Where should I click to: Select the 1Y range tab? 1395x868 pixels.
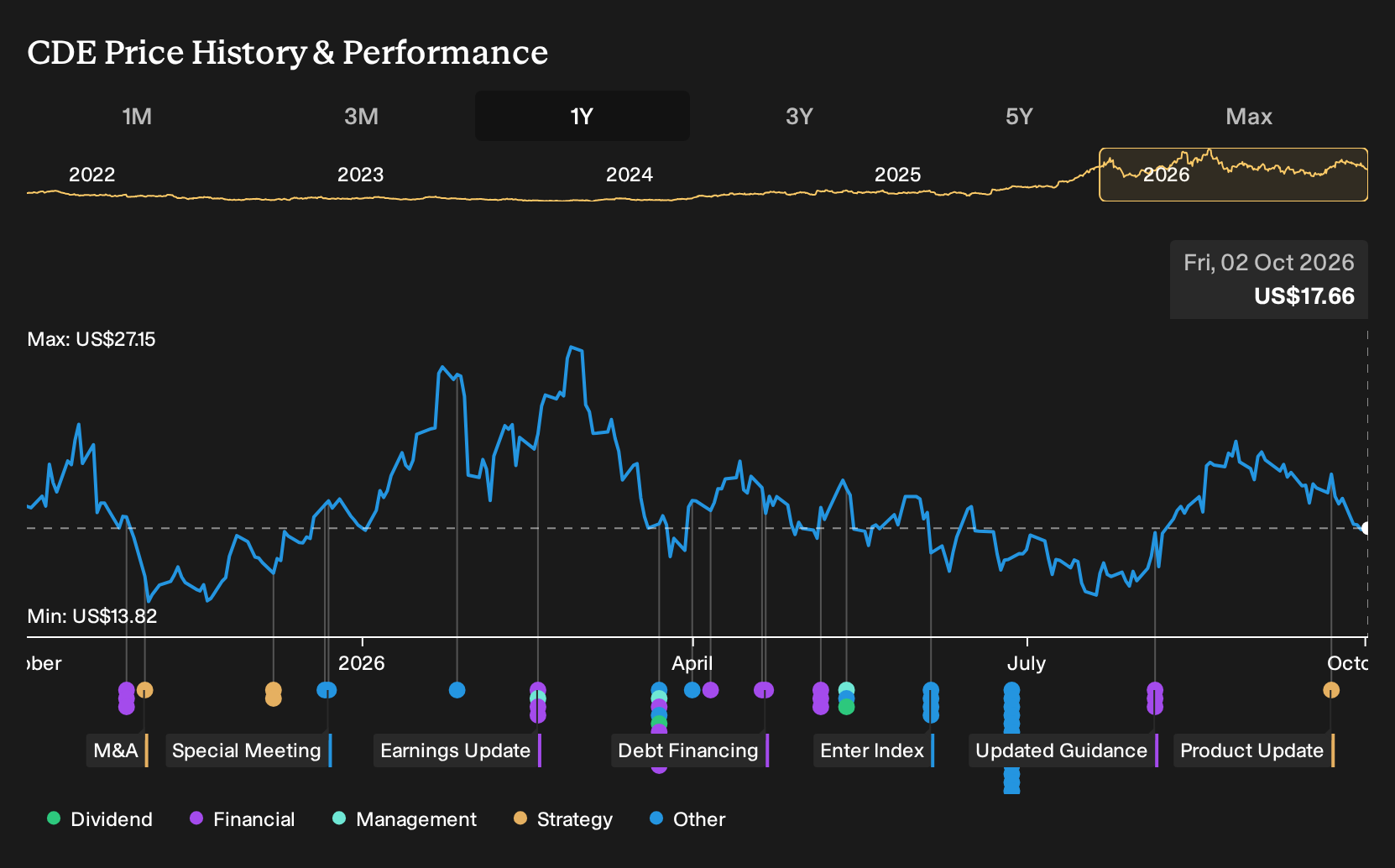point(582,116)
